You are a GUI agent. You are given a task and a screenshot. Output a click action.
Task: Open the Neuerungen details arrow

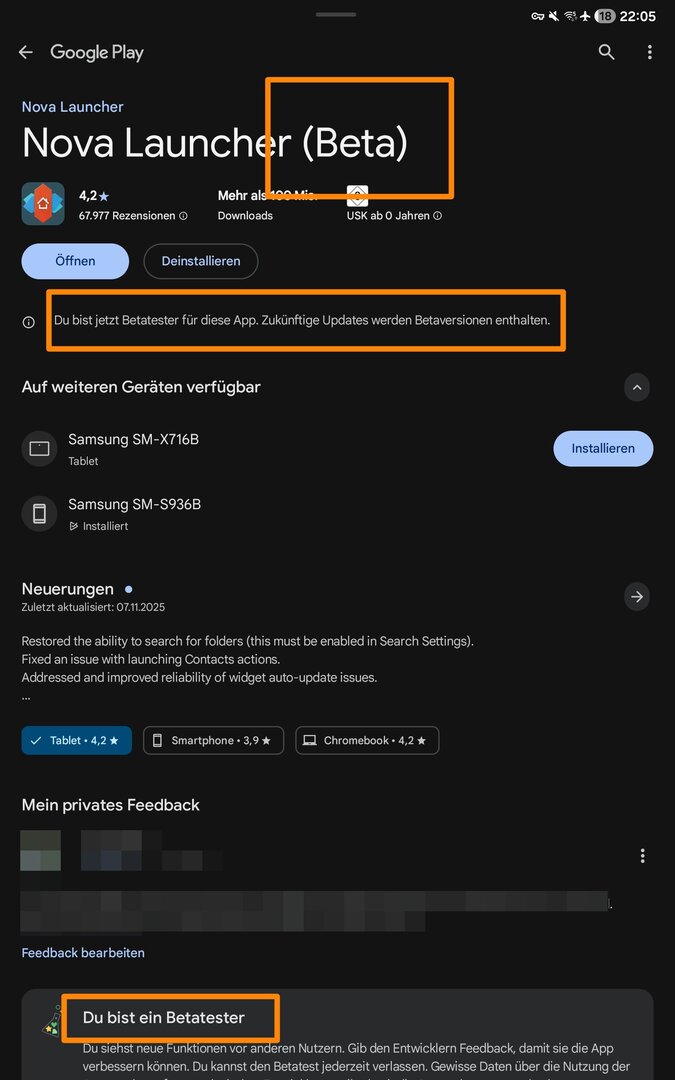click(636, 597)
